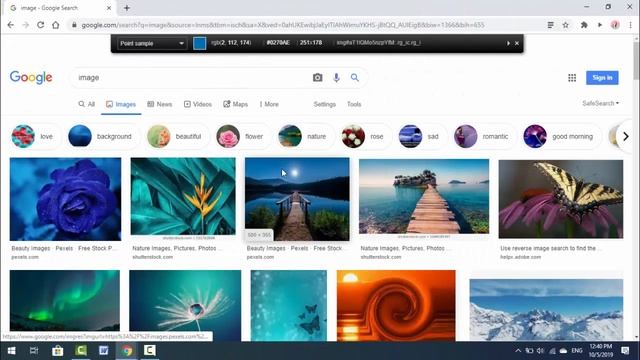Open the Maps tab
The height and width of the screenshot is (360, 640).
click(x=236, y=104)
